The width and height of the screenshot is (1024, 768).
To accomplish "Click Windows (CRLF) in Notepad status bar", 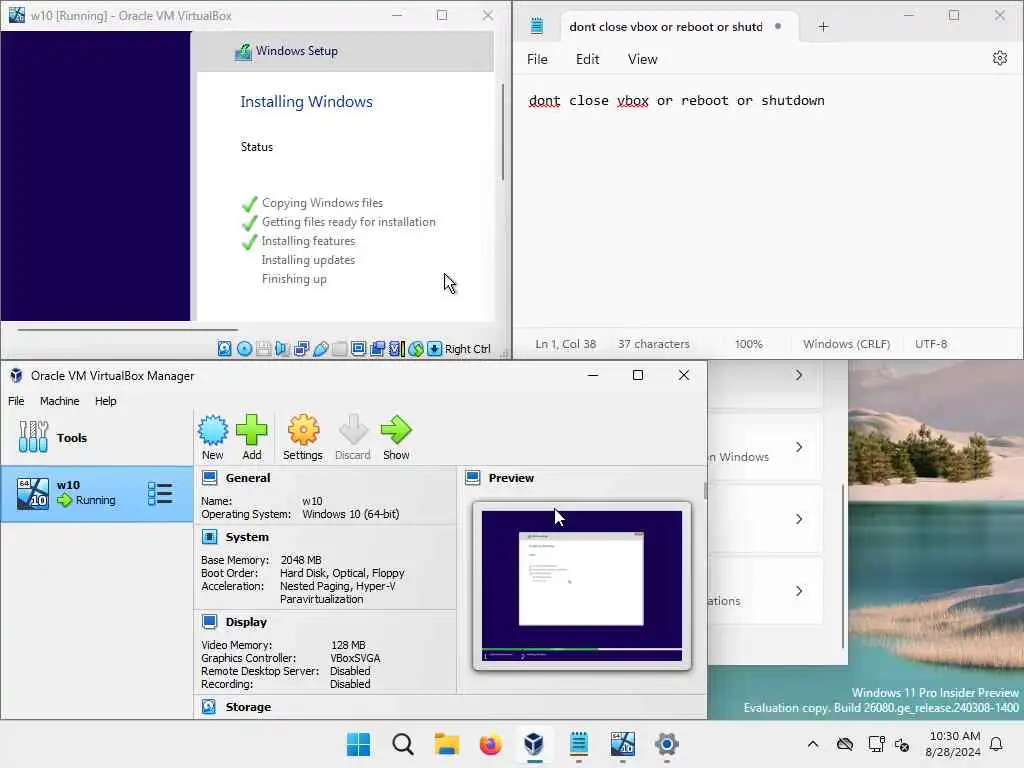I will [x=846, y=344].
